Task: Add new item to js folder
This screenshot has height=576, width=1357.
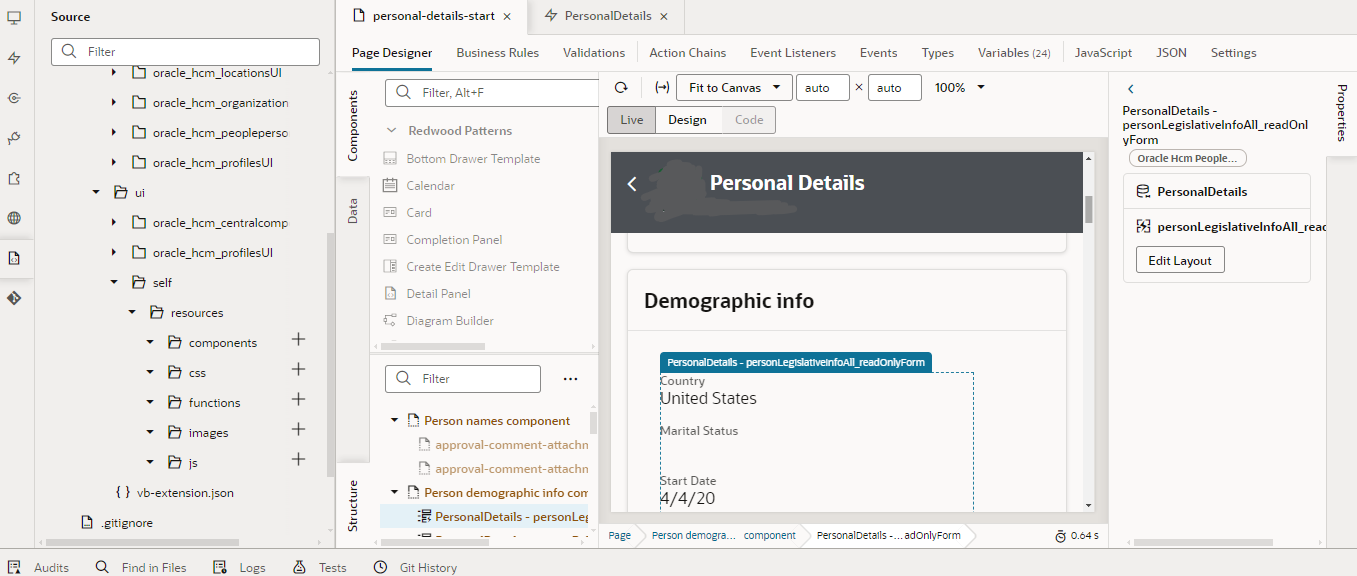Action: pyautogui.click(x=298, y=459)
